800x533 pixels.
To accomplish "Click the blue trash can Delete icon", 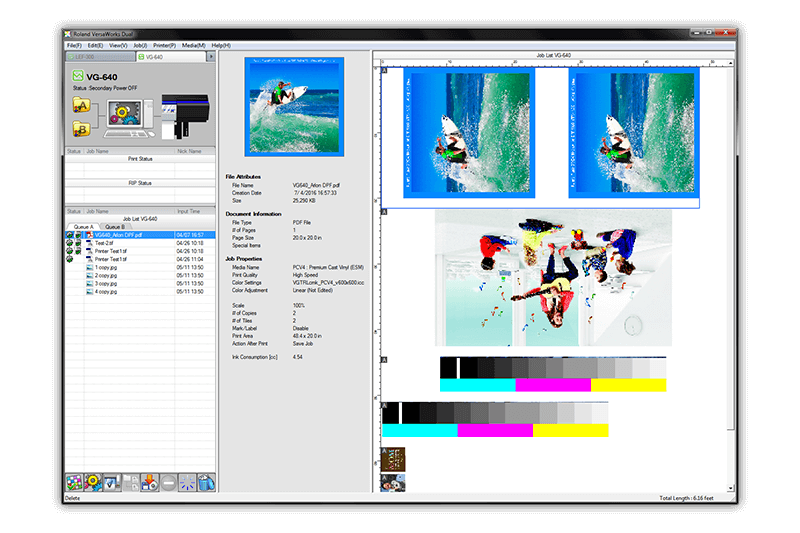I will pyautogui.click(x=206, y=483).
